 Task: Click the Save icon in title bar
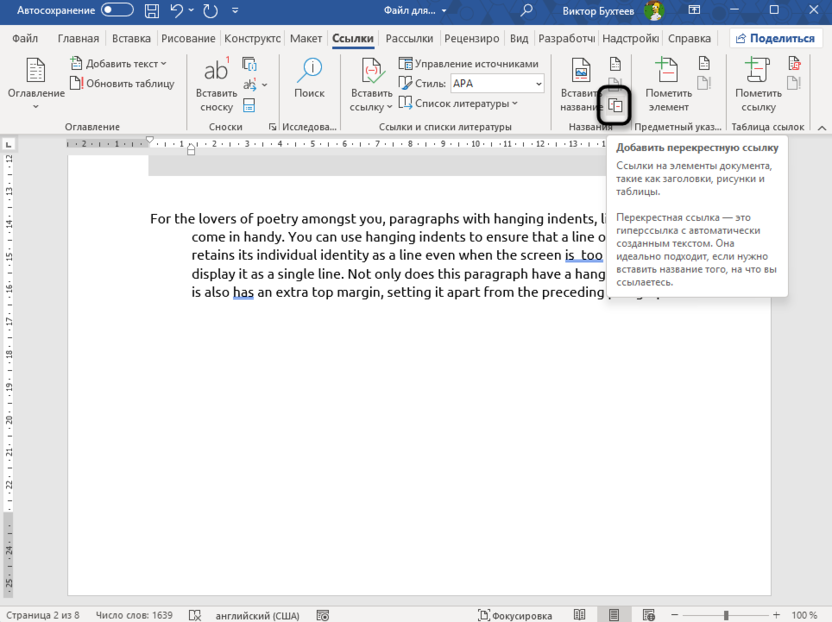tap(151, 11)
